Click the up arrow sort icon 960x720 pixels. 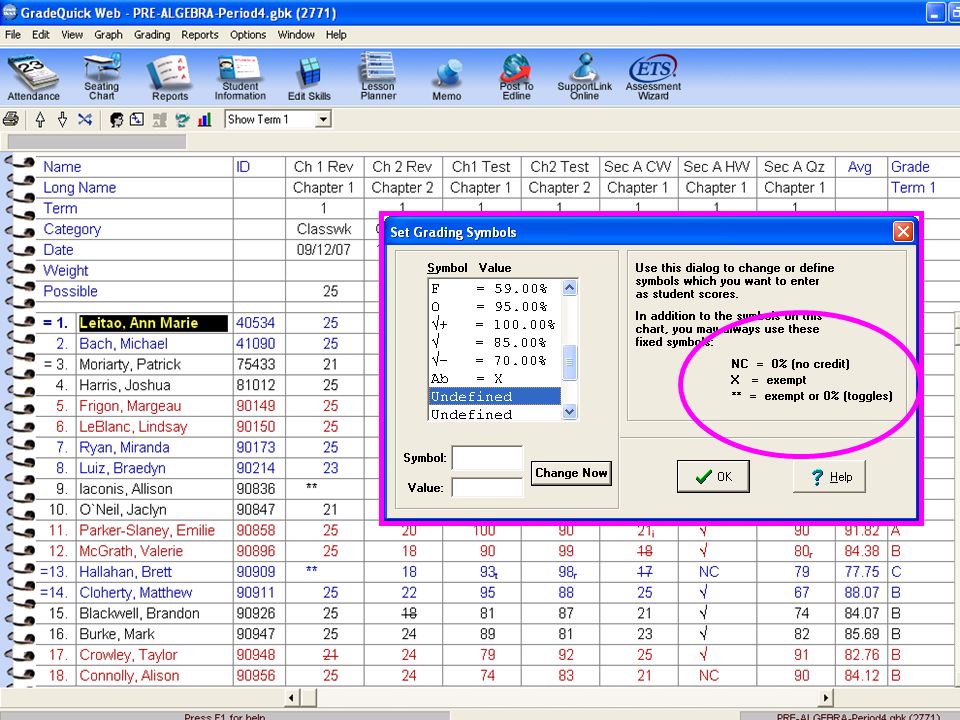point(40,119)
